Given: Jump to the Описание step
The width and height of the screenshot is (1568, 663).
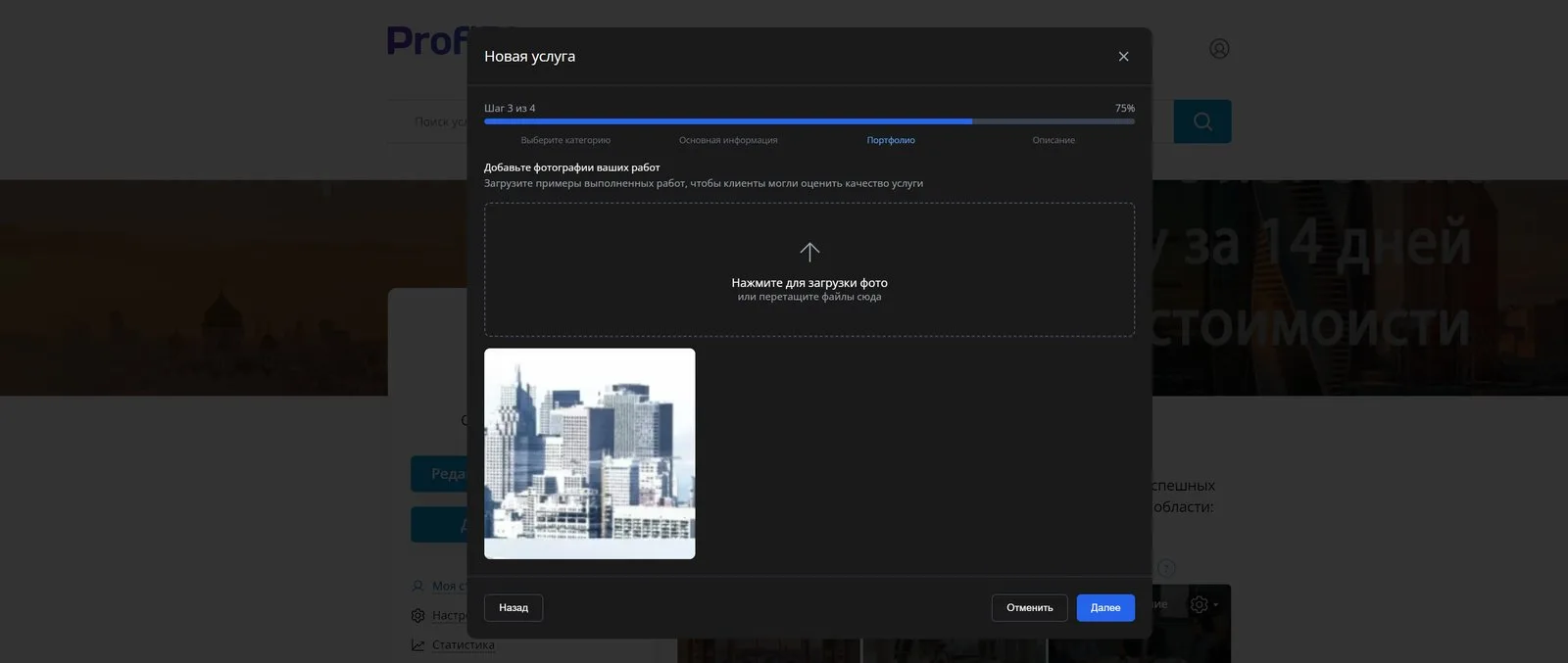Looking at the screenshot, I should [1053, 140].
